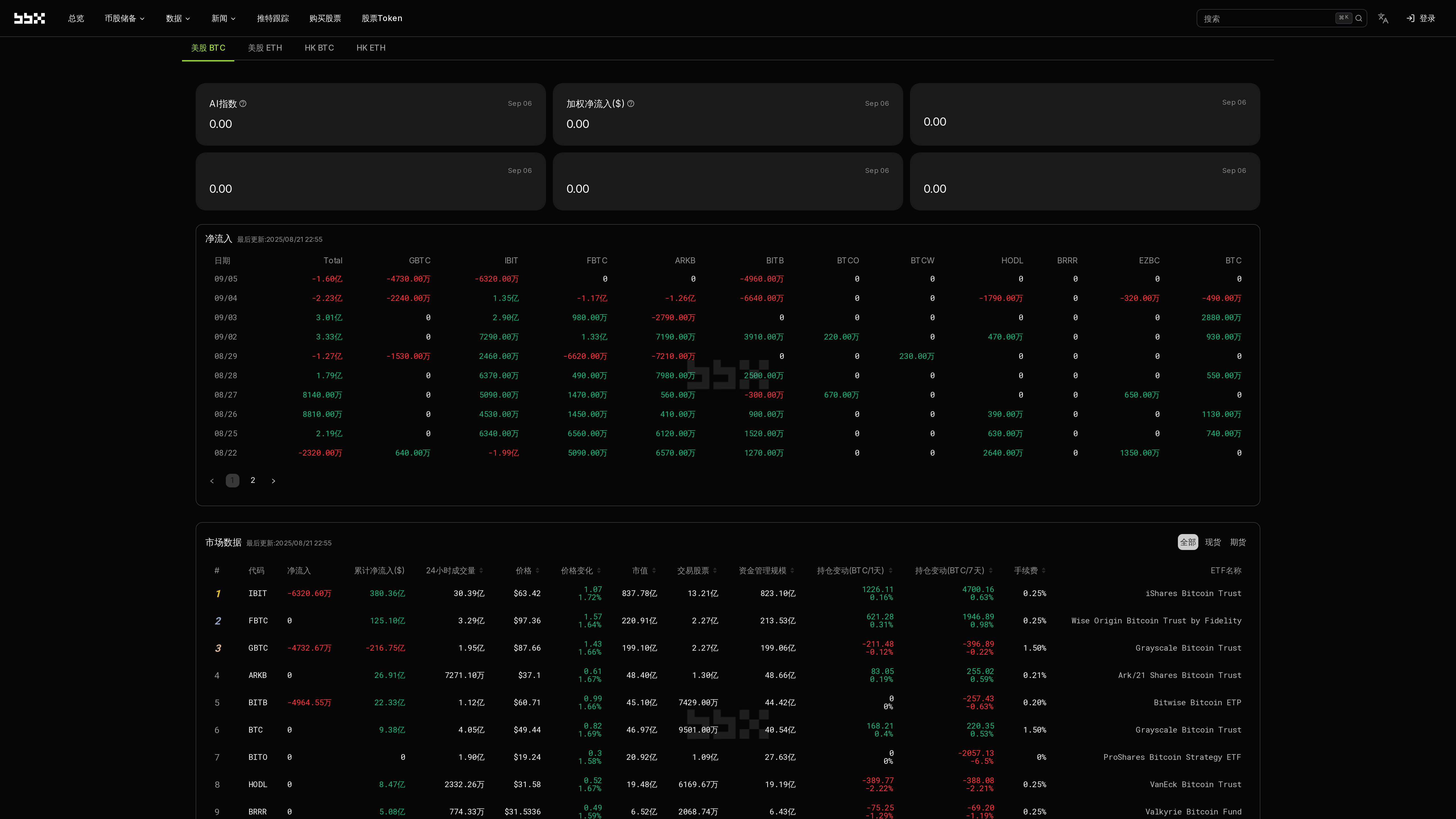This screenshot has width=1456, height=819.
Task: Select page 1 of 净流入 table
Action: point(232,480)
